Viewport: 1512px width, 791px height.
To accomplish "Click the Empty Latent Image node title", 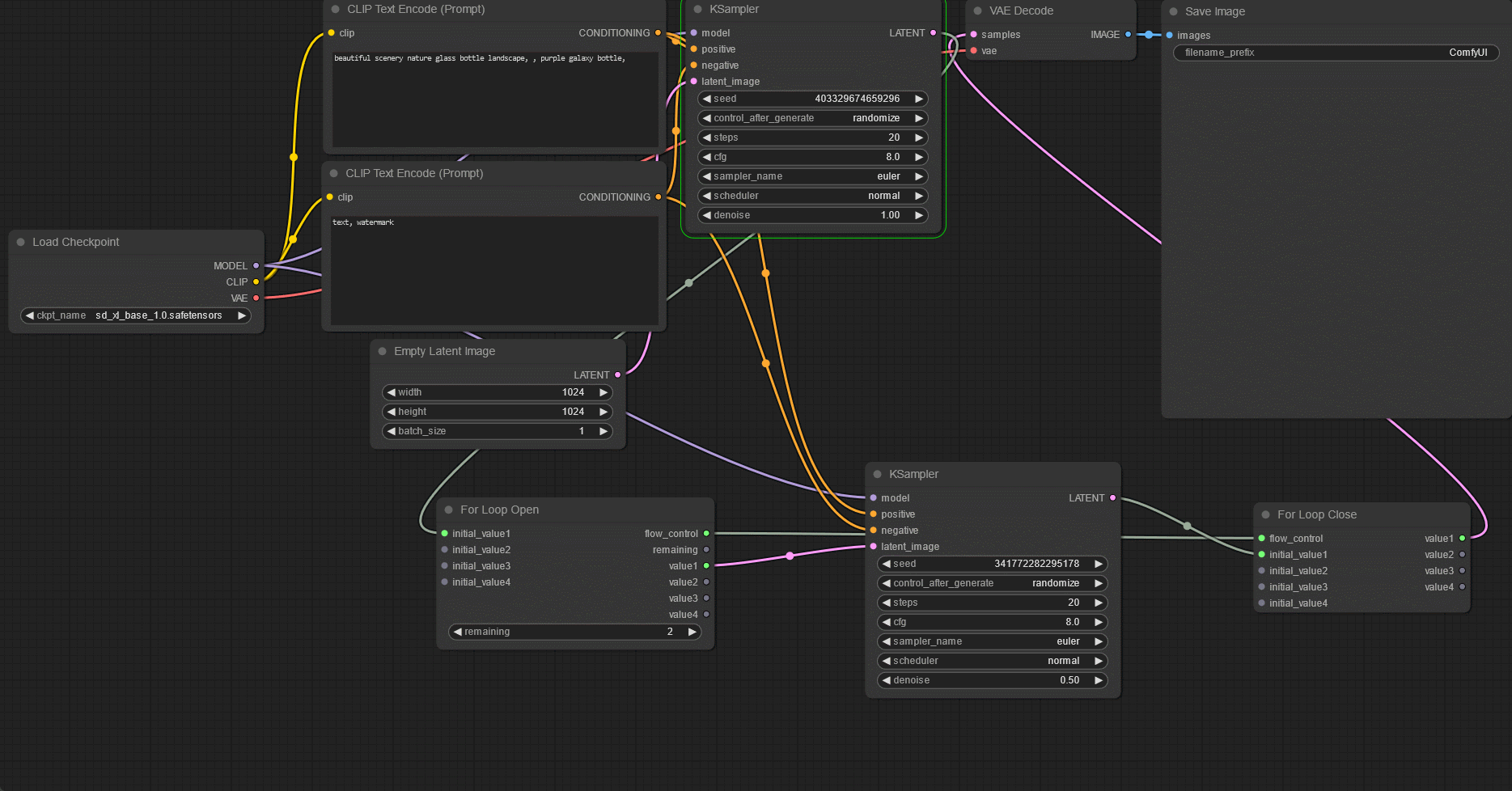I will click(444, 351).
